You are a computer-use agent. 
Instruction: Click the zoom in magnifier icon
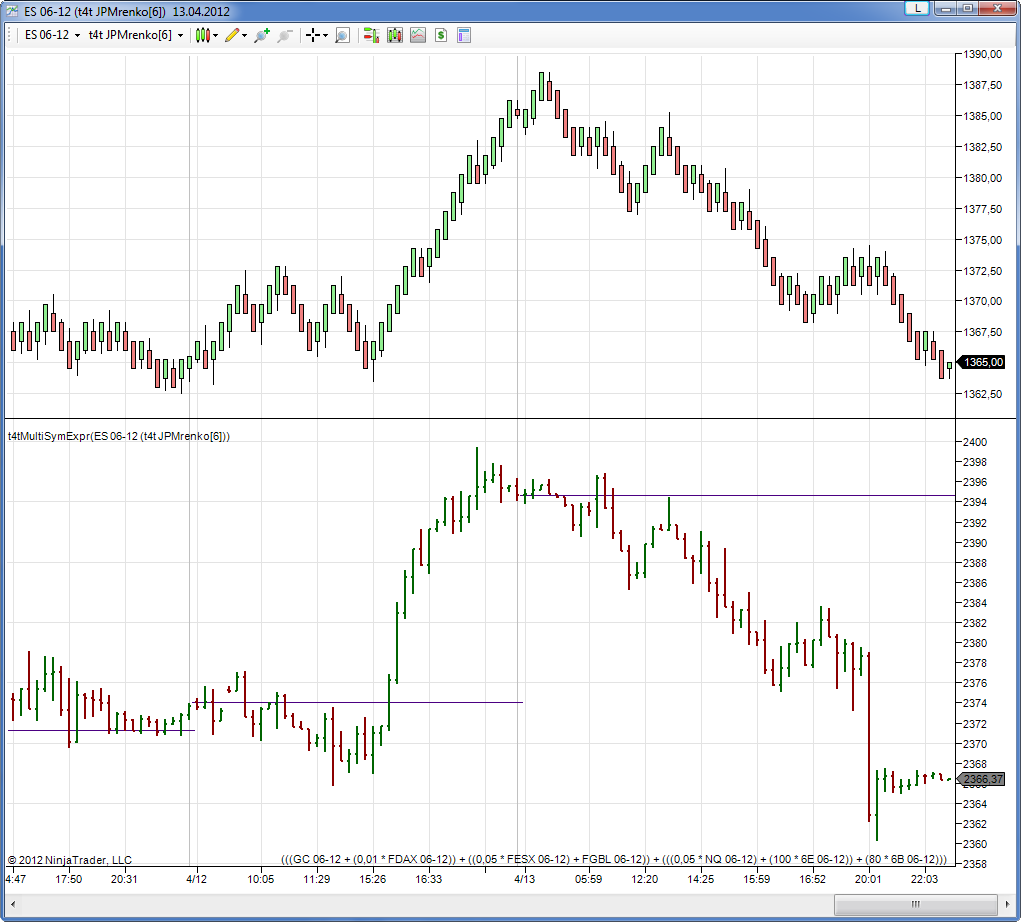click(262, 35)
